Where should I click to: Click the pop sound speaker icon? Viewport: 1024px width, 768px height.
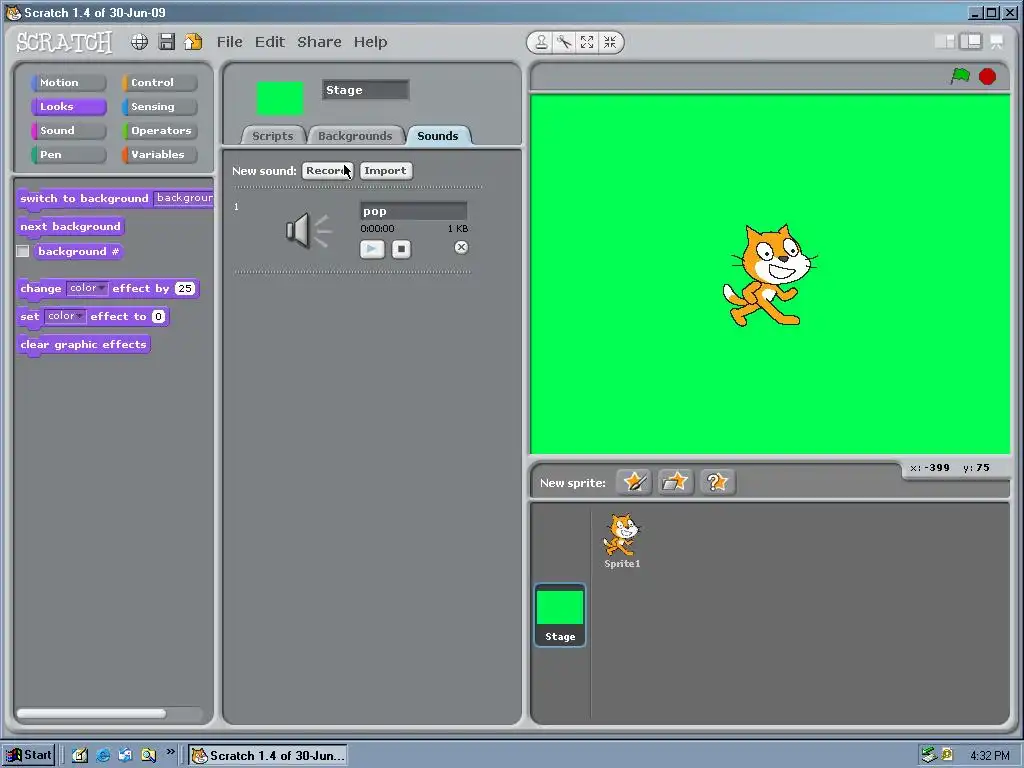[308, 231]
